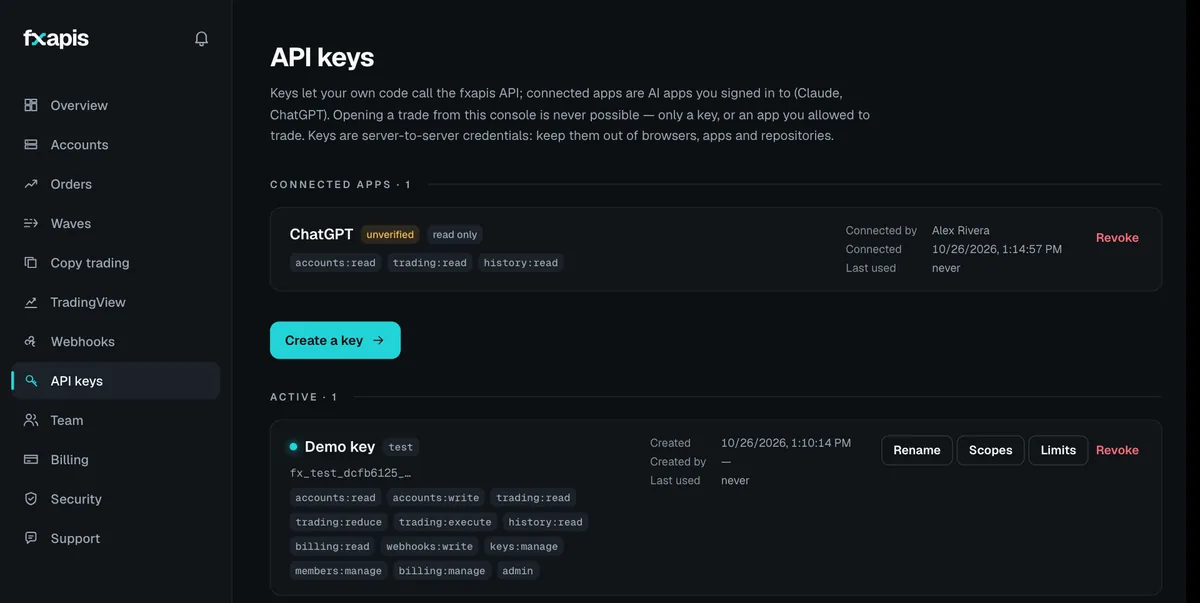Click the keys:manage scope tag
This screenshot has height=603, width=1200.
click(x=525, y=546)
